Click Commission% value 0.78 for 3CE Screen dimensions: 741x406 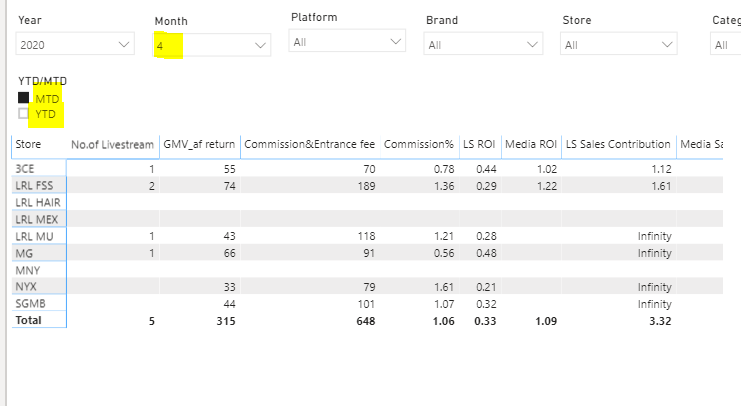point(444,169)
